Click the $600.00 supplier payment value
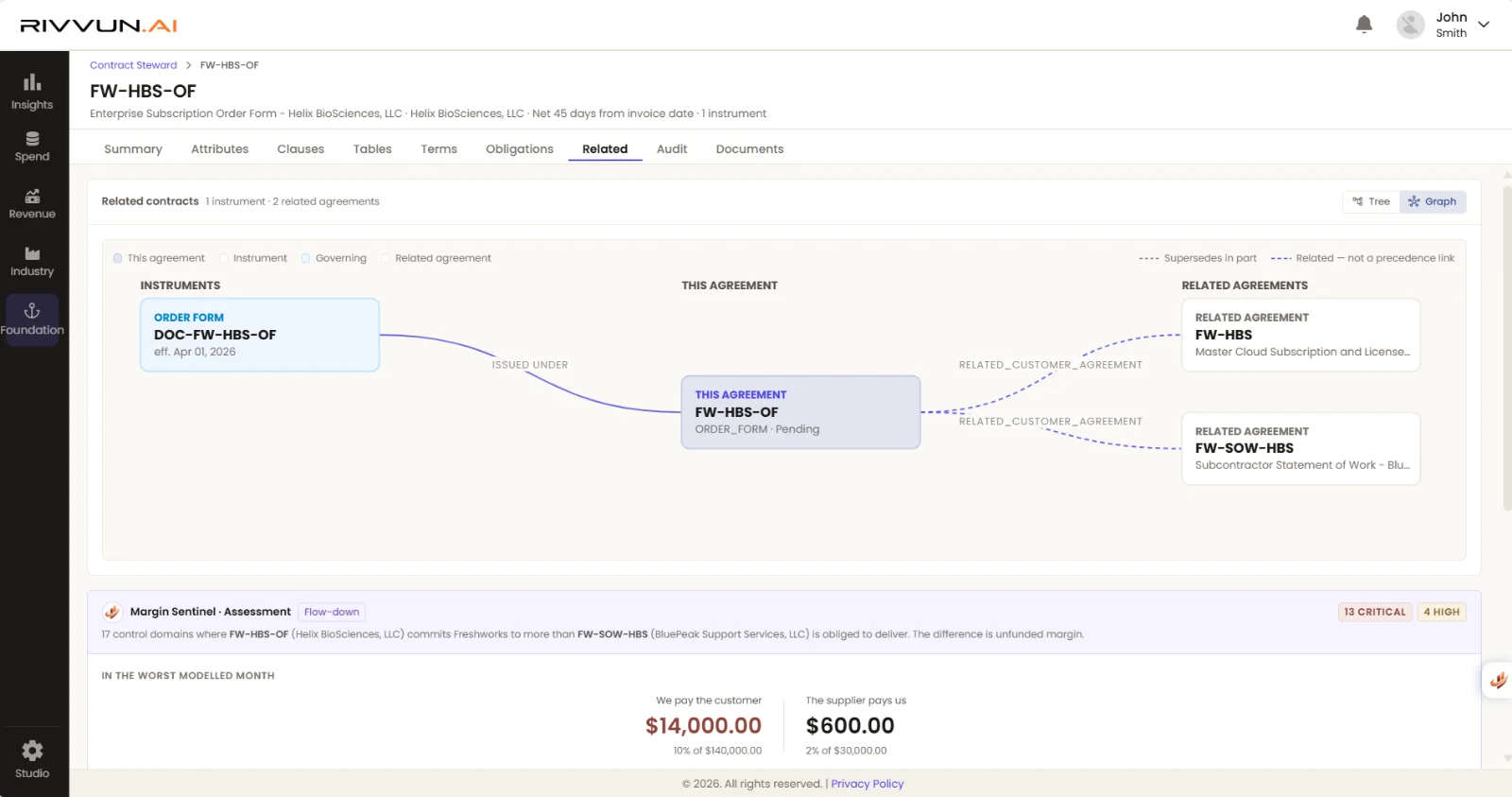Viewport: 1512px width, 797px height. [x=850, y=725]
